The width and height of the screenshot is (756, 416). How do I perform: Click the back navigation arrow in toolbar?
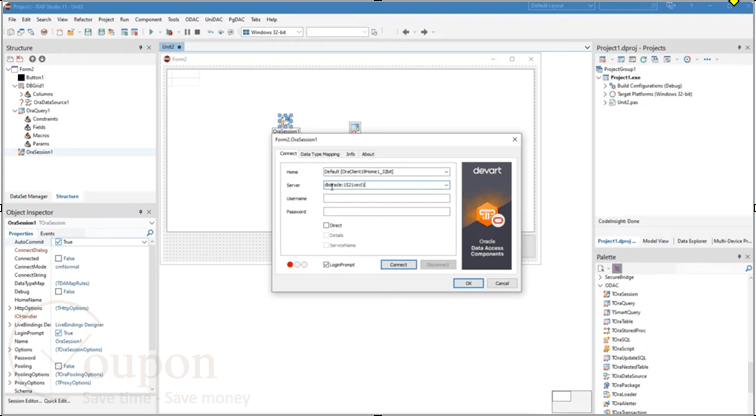click(x=406, y=32)
